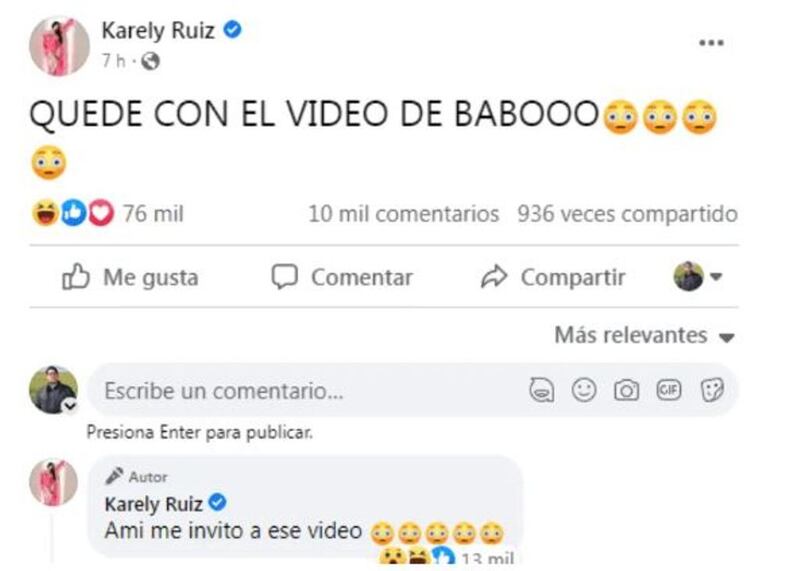The width and height of the screenshot is (800, 571).
Task: Expand the commenter avatar chevron by comment box
Action: 70,406
